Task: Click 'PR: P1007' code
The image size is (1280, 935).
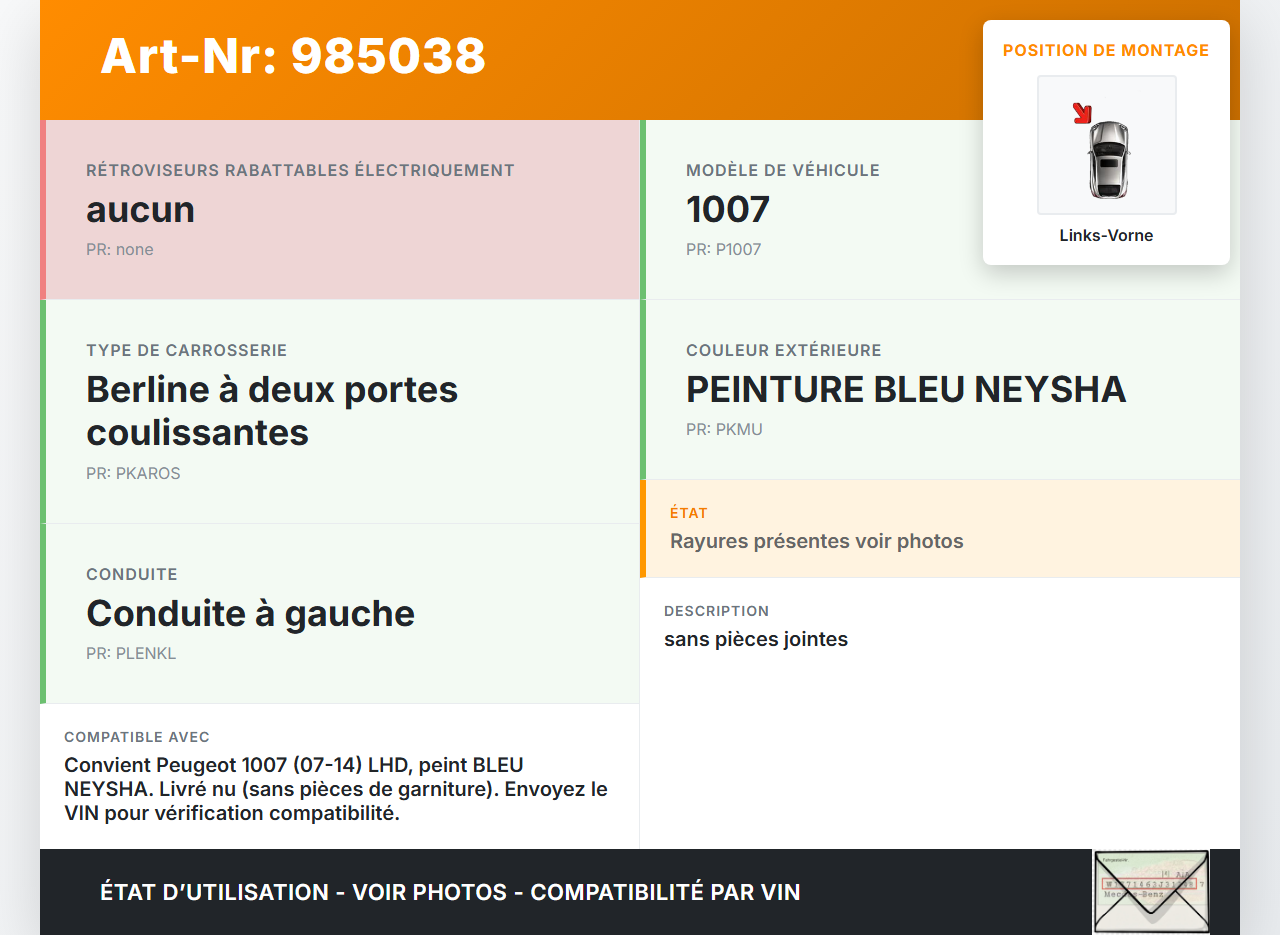Action: point(724,250)
